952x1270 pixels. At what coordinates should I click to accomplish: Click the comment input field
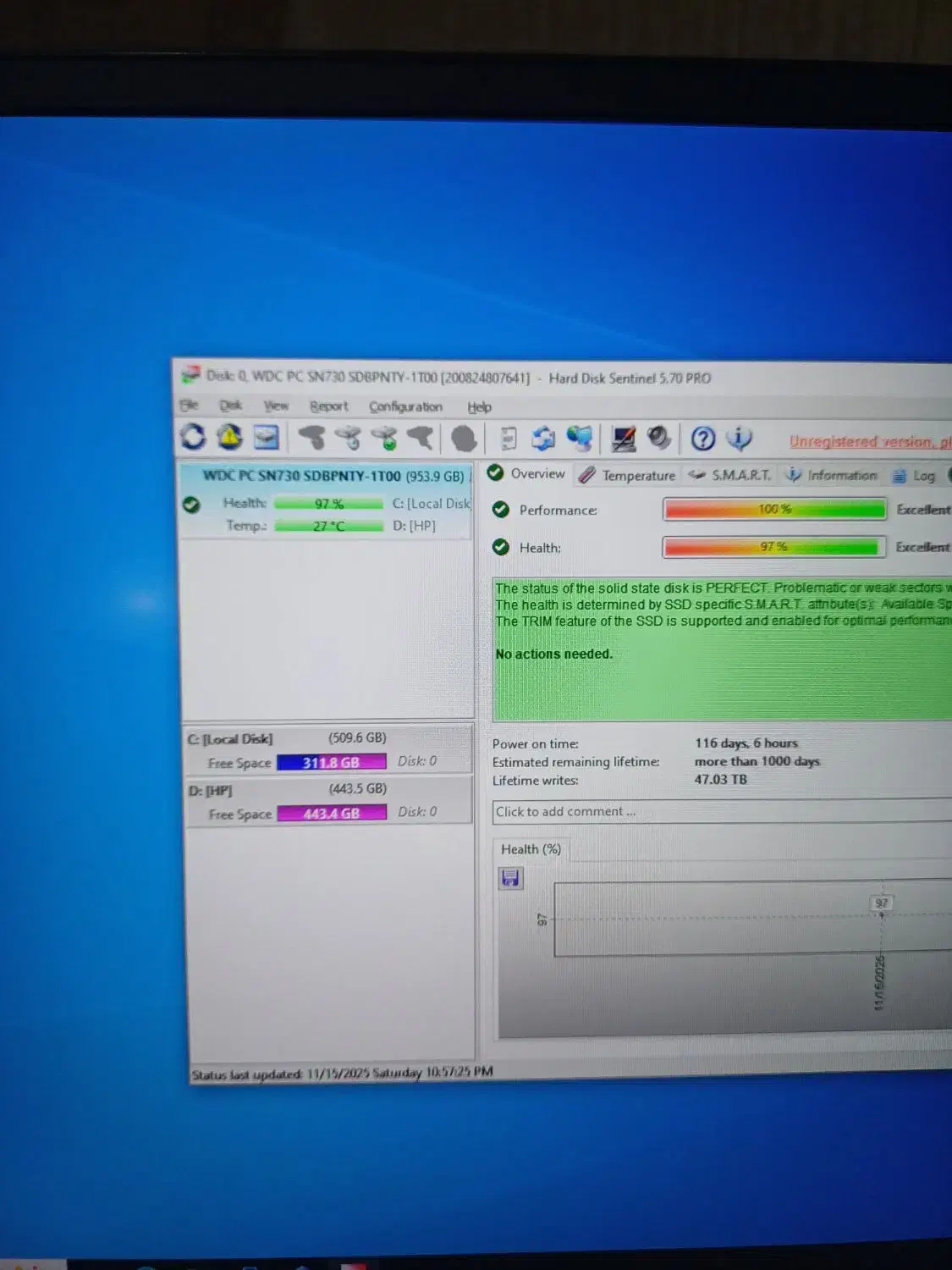tap(719, 811)
